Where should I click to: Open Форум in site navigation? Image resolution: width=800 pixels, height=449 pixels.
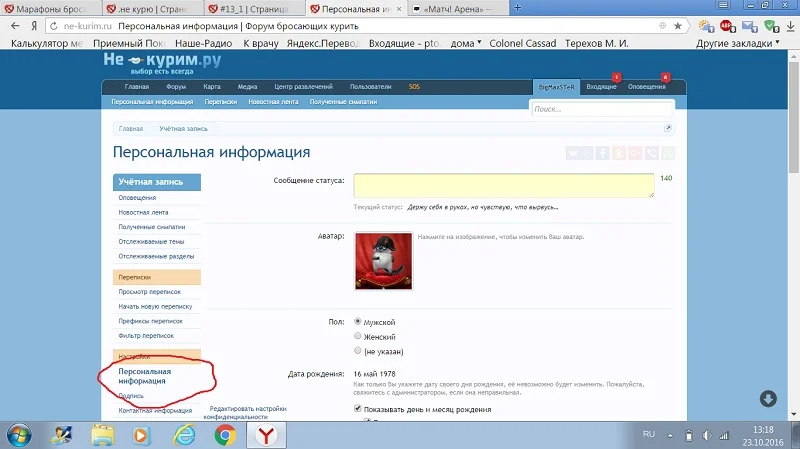pyautogui.click(x=176, y=87)
